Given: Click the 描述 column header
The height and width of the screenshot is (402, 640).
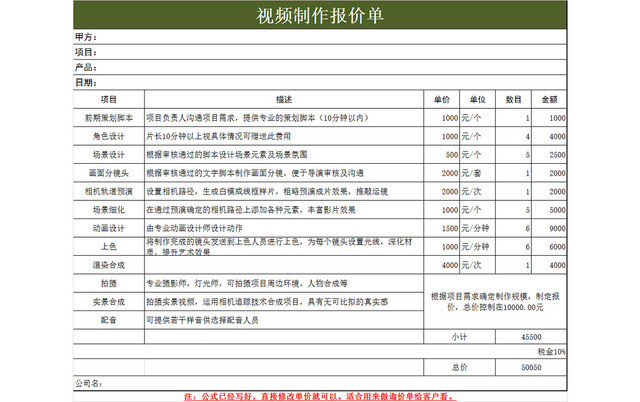Looking at the screenshot, I should click(284, 99).
